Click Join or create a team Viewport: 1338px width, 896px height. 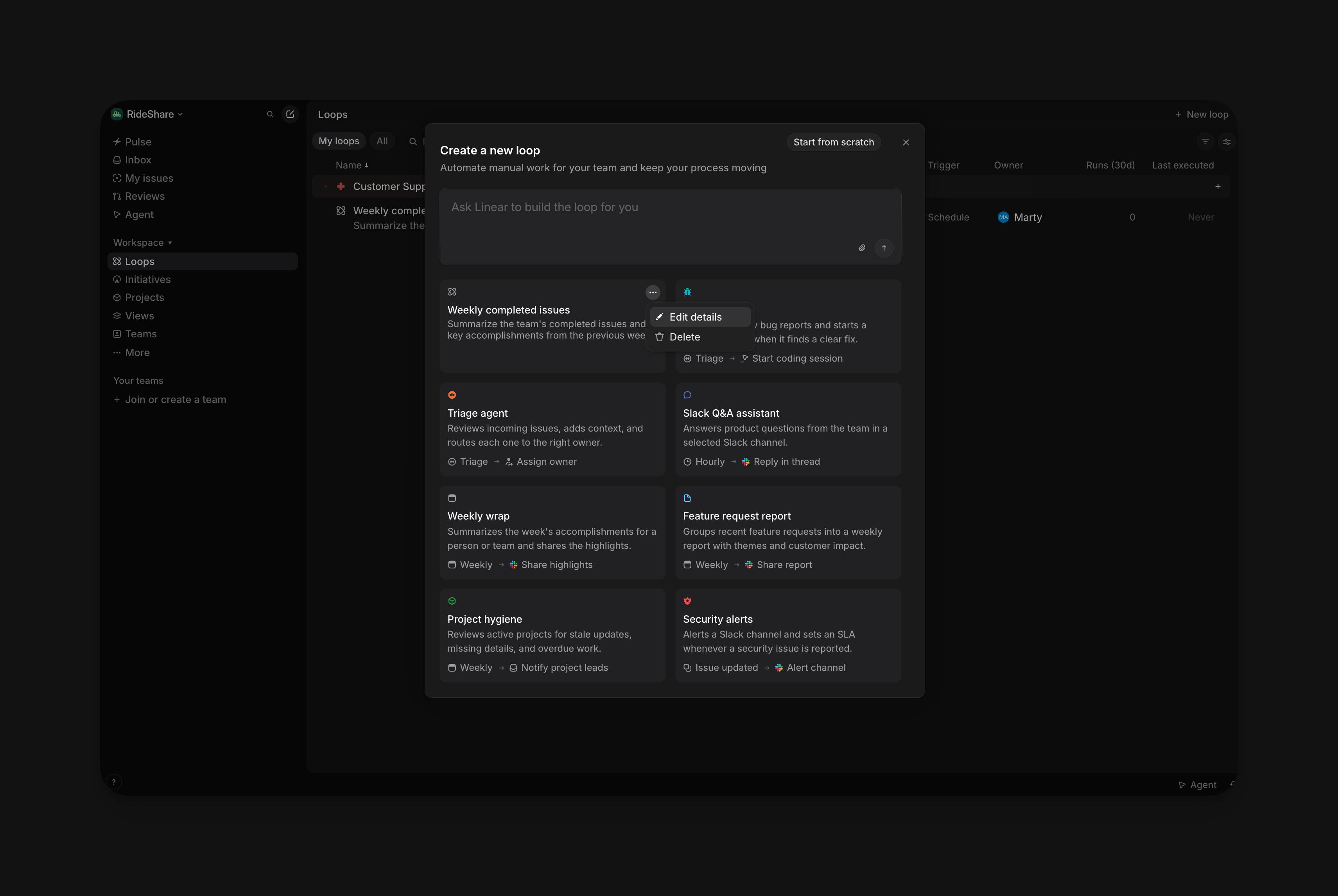[170, 400]
